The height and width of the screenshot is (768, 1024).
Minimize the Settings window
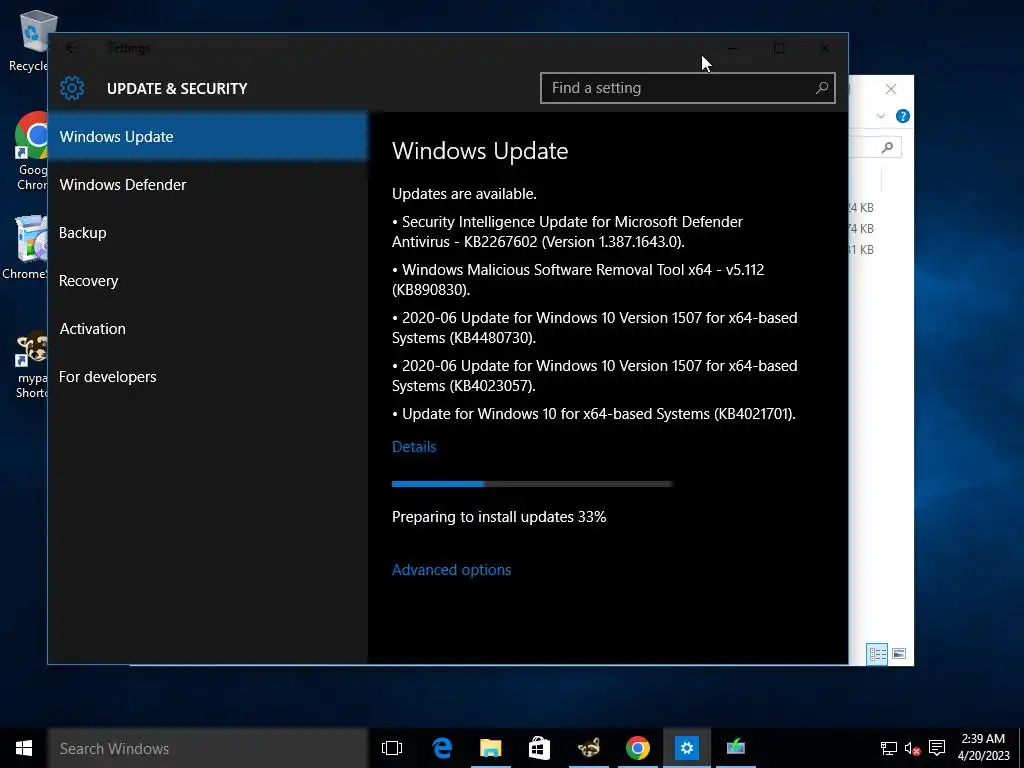pos(733,48)
